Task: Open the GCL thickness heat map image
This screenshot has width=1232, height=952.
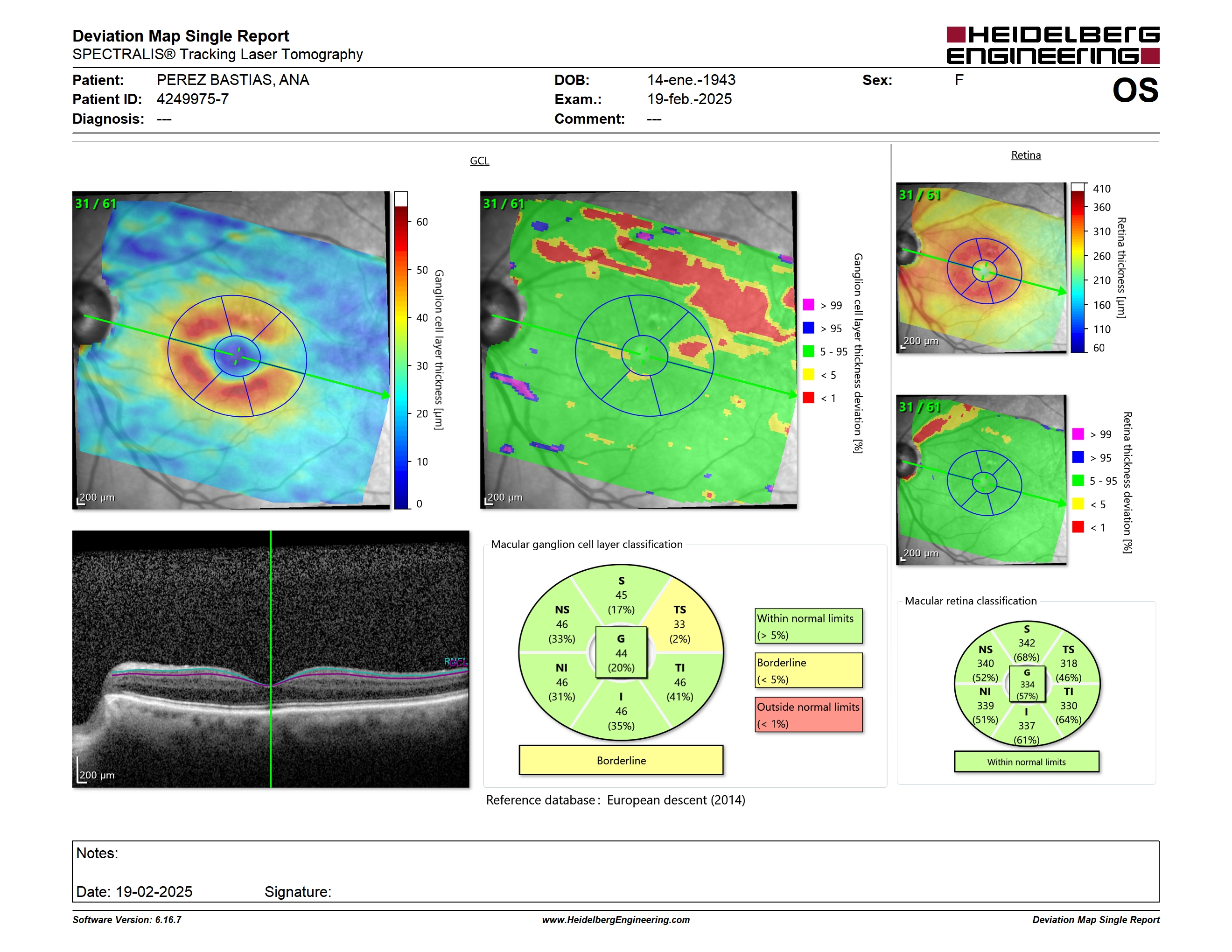Action: (x=231, y=350)
